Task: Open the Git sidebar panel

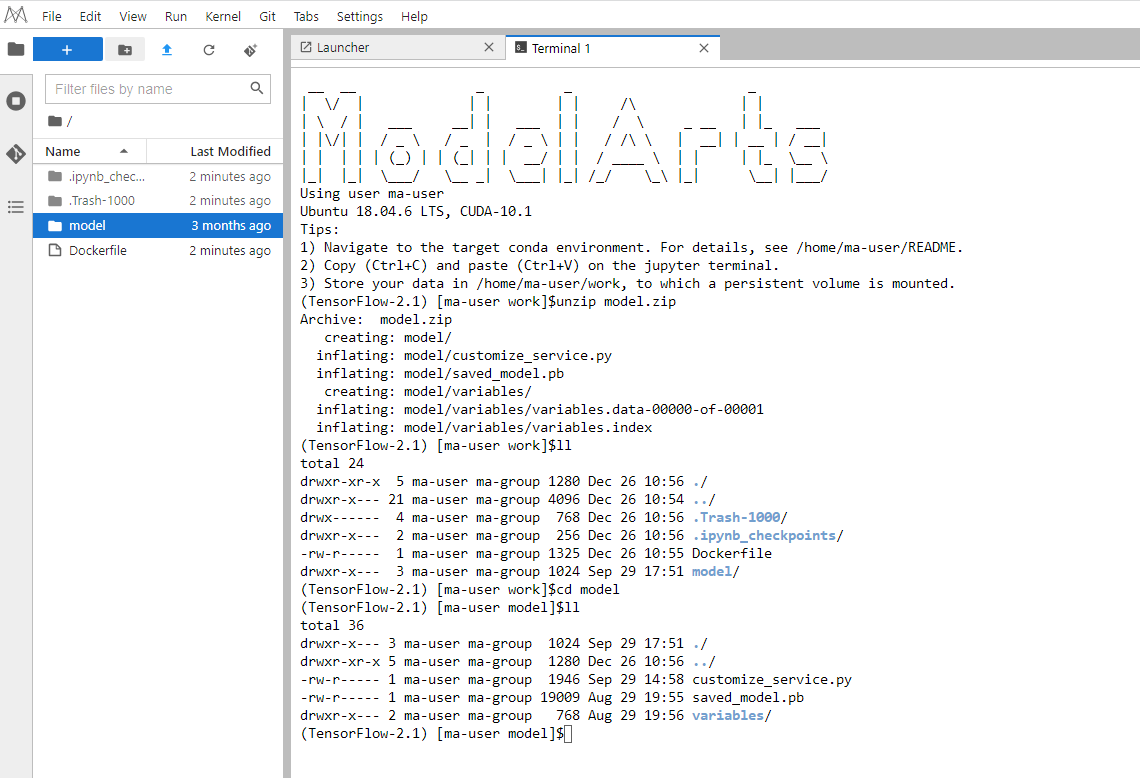Action: pyautogui.click(x=16, y=153)
